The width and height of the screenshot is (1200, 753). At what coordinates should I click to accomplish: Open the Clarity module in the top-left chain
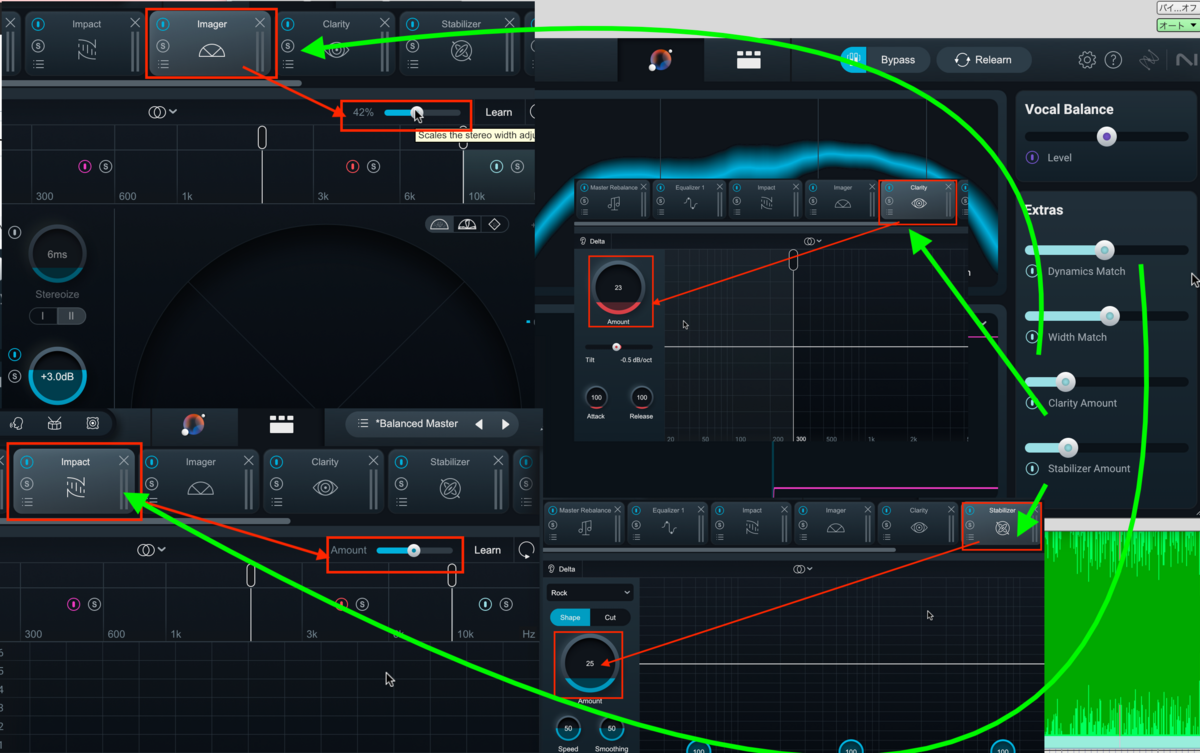point(336,44)
